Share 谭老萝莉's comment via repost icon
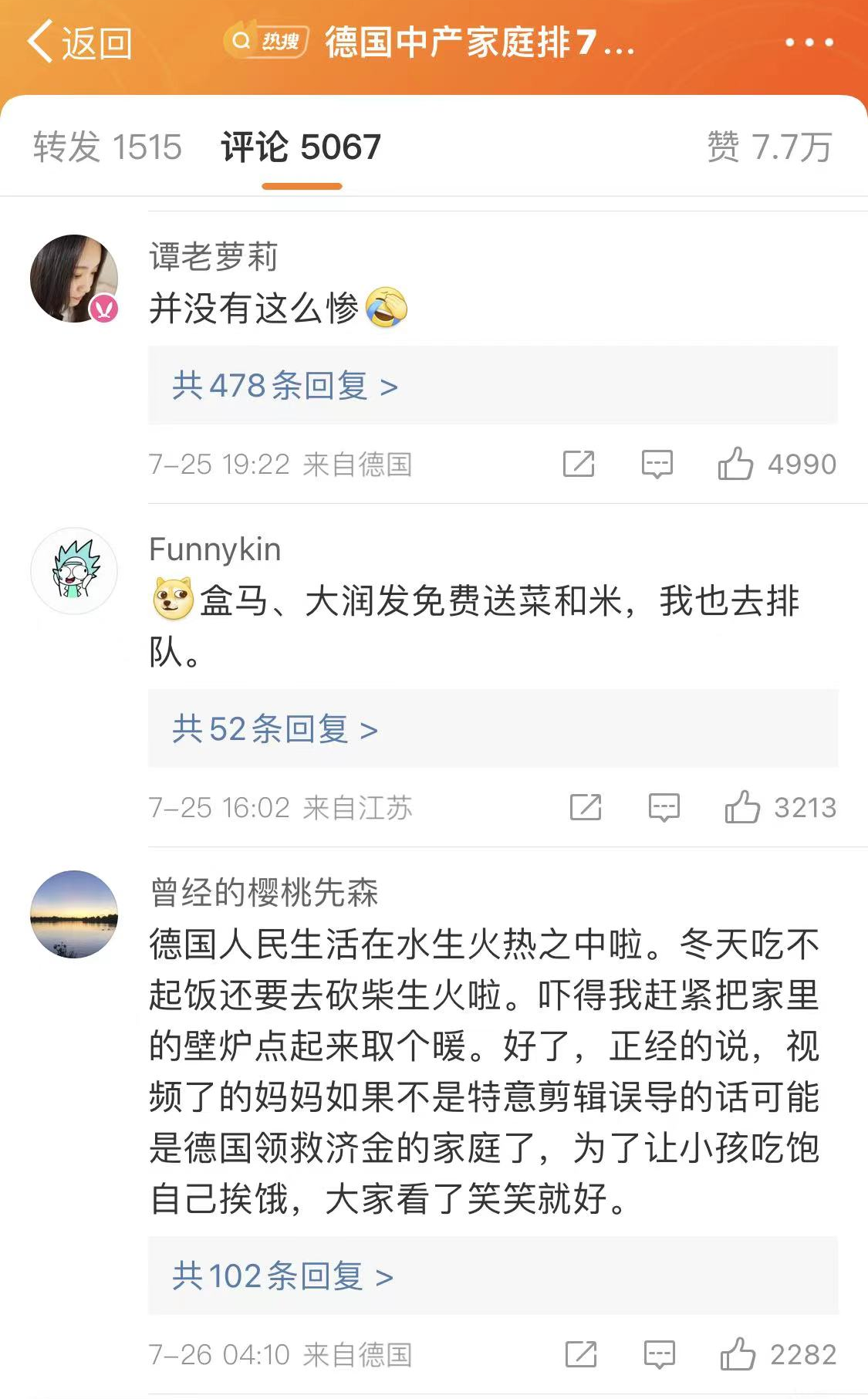The image size is (868, 1399). coord(579,464)
